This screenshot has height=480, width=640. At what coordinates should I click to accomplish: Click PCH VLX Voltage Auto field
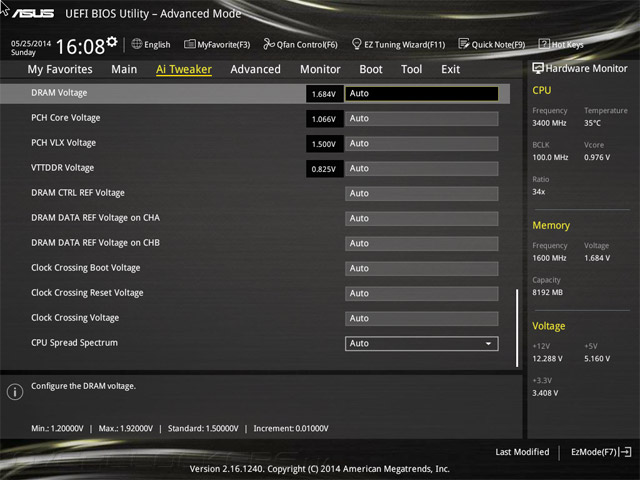422,144
